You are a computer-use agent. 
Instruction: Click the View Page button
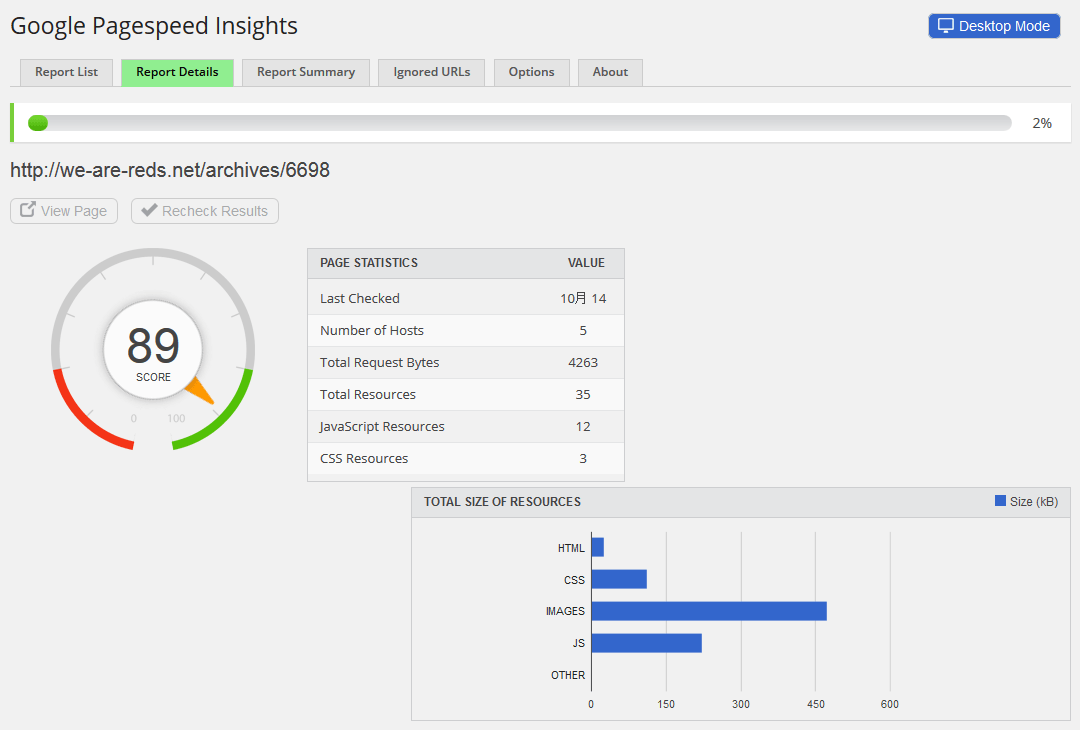(x=64, y=211)
